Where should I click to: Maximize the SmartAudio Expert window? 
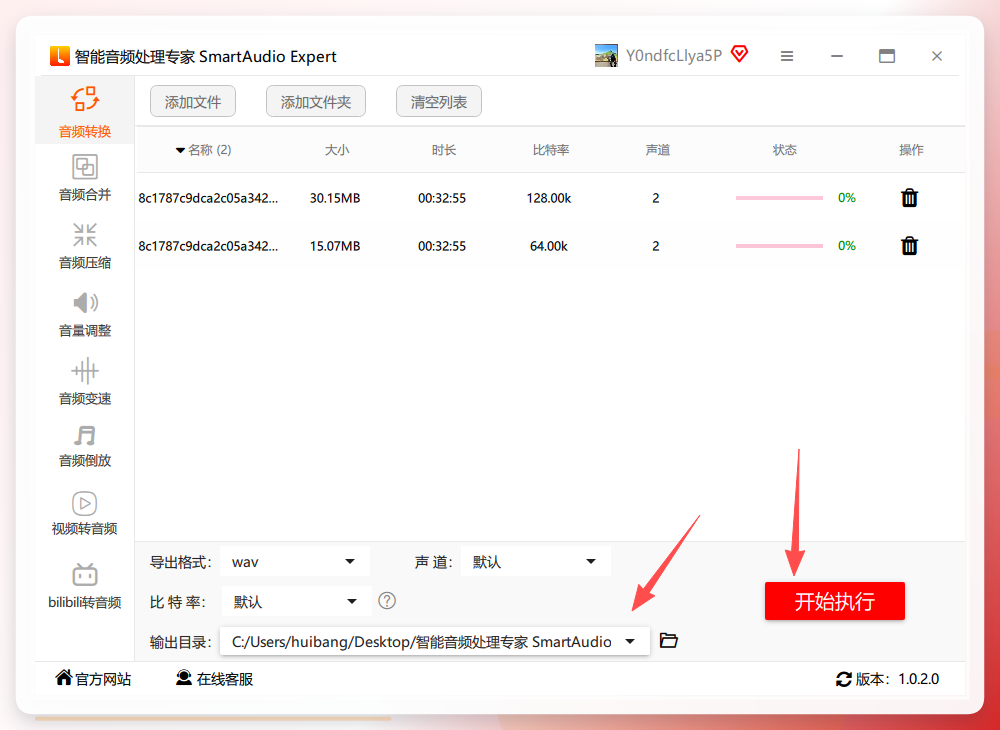[886, 56]
